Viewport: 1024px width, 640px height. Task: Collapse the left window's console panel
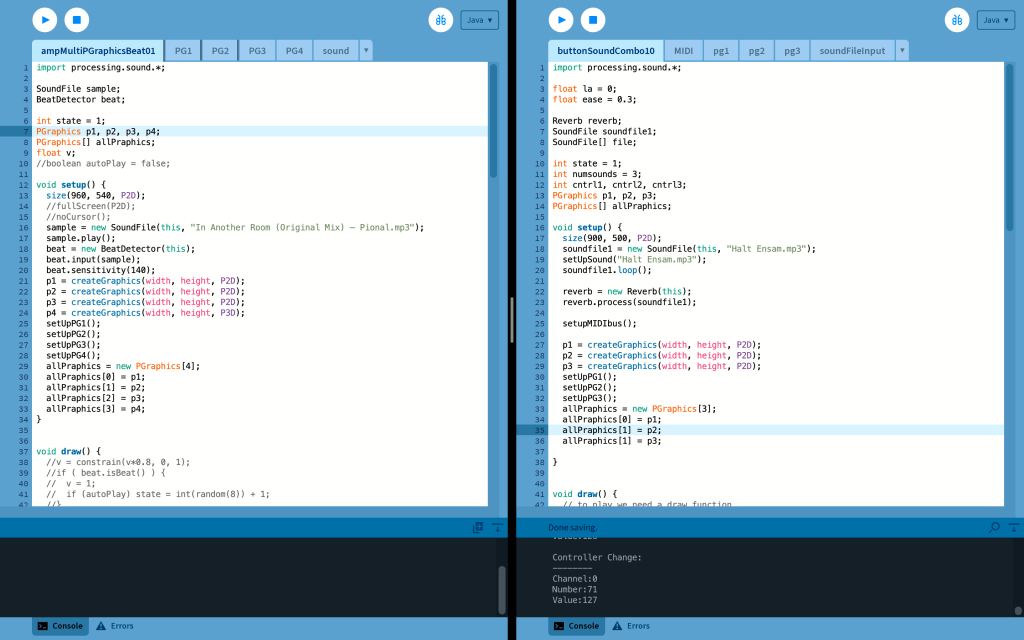click(497, 527)
